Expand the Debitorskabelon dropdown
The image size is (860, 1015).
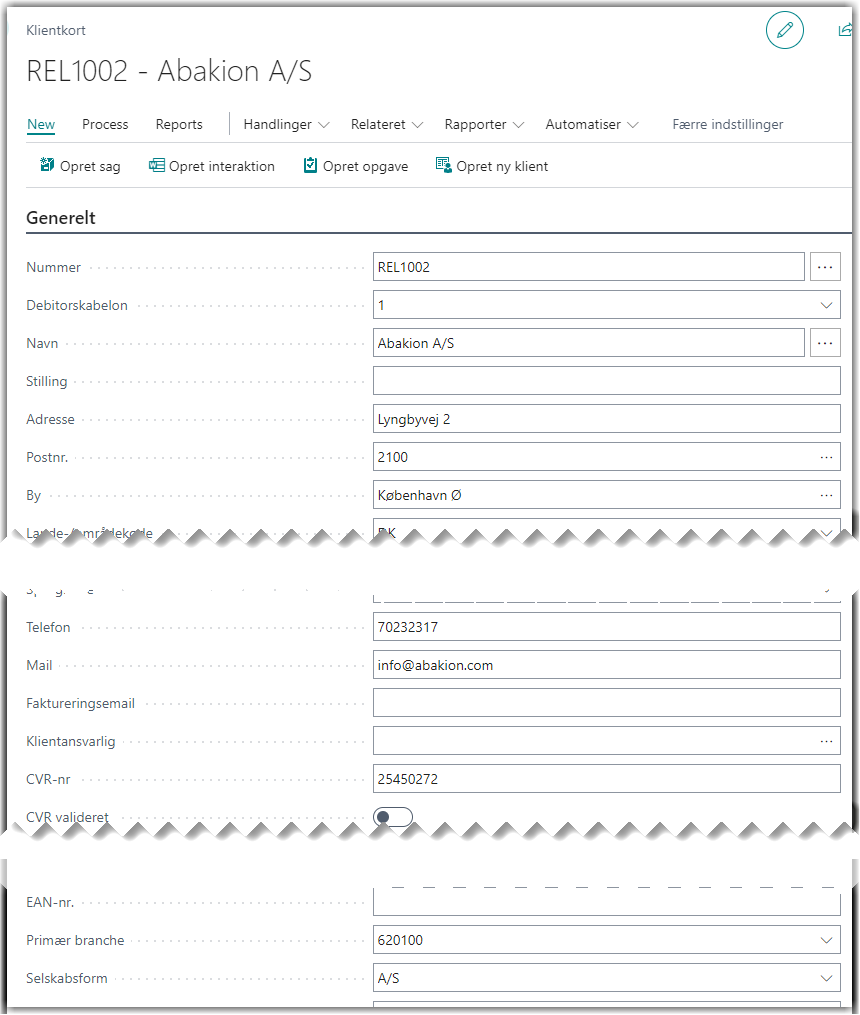click(826, 305)
